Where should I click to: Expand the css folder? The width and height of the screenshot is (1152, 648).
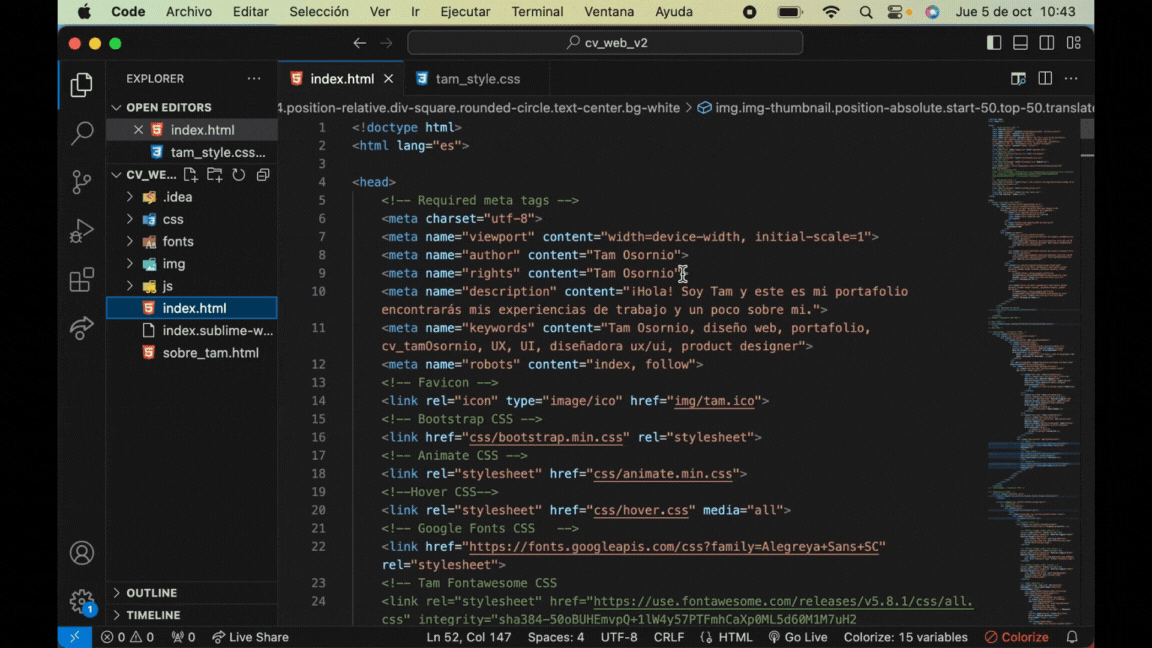[173, 219]
